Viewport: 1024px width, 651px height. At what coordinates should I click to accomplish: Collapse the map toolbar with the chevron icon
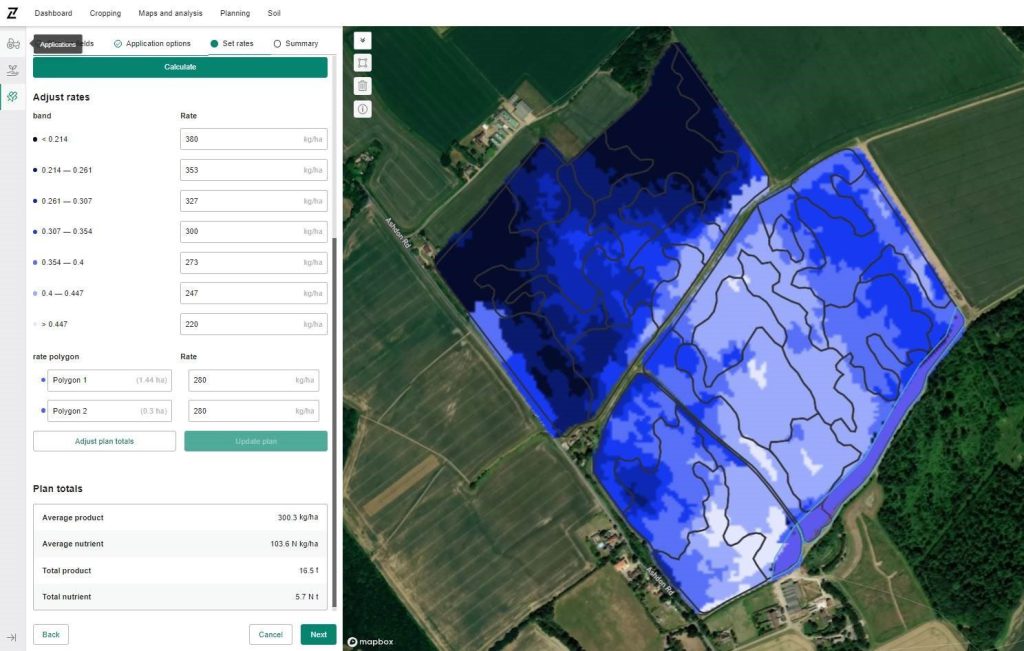point(362,40)
